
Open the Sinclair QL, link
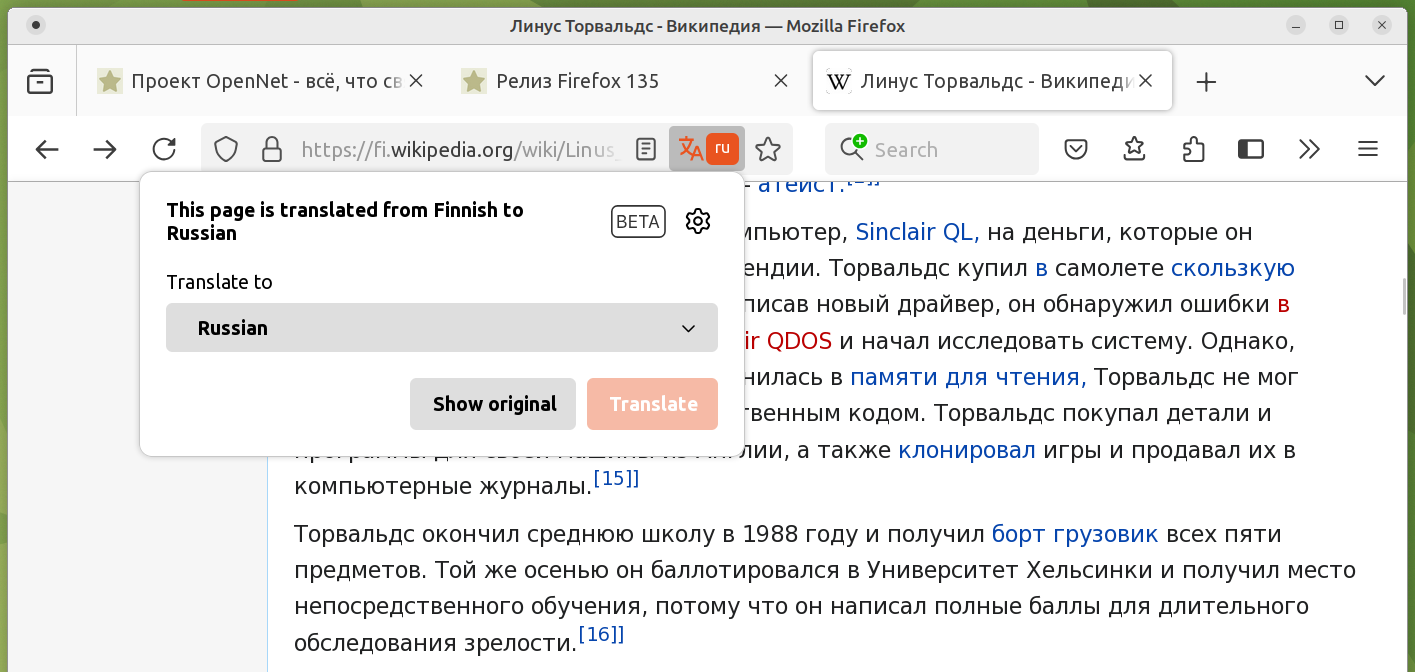917,233
